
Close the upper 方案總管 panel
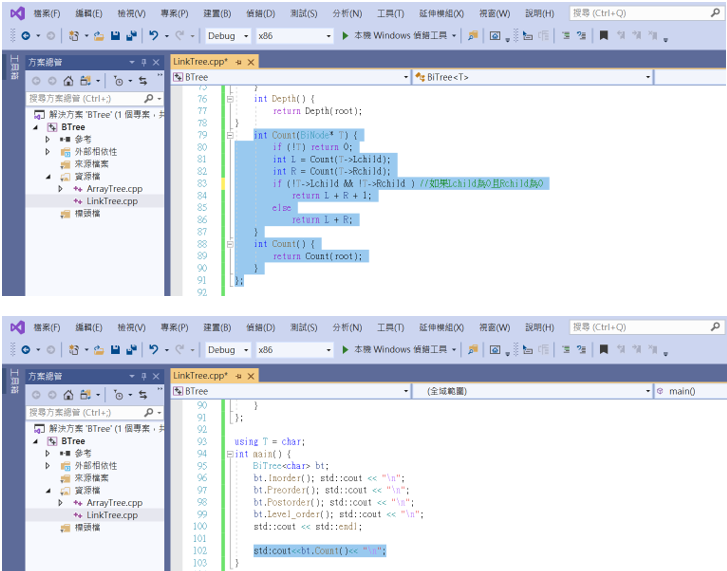point(156,62)
